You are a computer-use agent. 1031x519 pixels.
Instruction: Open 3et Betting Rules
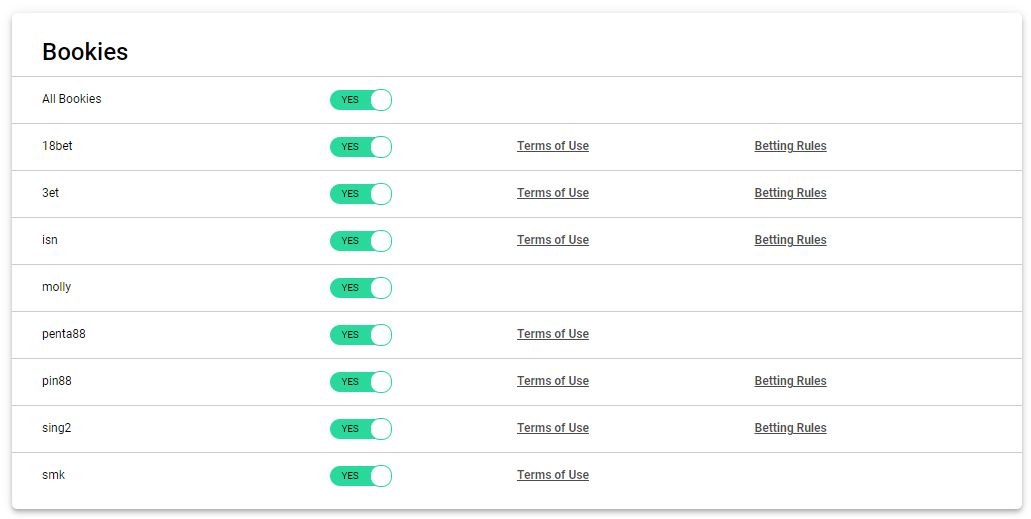[x=790, y=193]
